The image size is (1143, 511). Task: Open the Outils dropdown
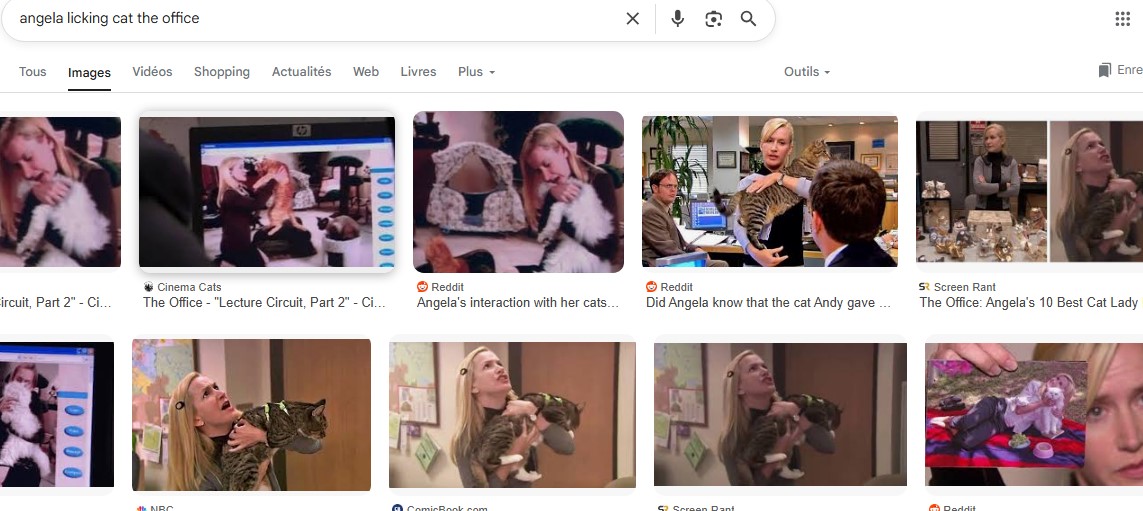807,71
